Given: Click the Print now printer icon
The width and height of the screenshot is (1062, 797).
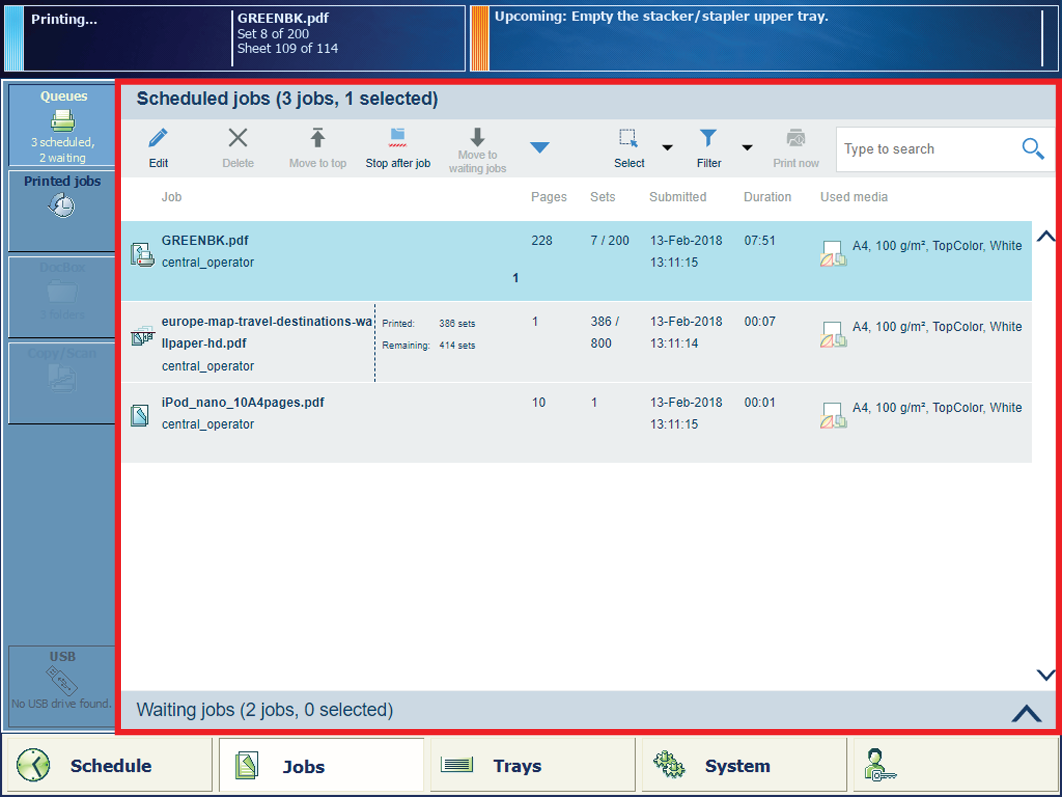Looking at the screenshot, I should tap(796, 139).
